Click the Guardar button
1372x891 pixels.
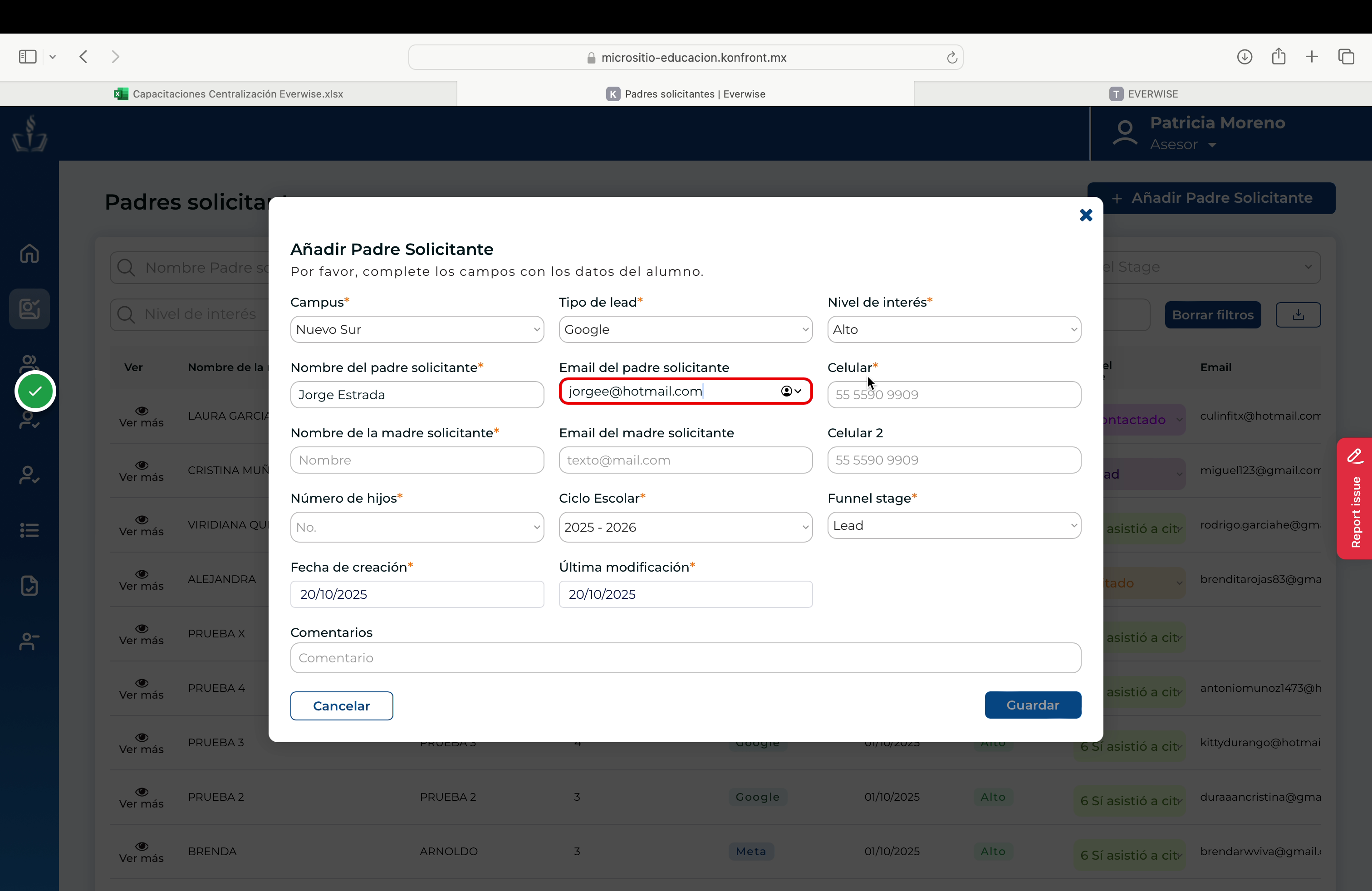coord(1033,705)
